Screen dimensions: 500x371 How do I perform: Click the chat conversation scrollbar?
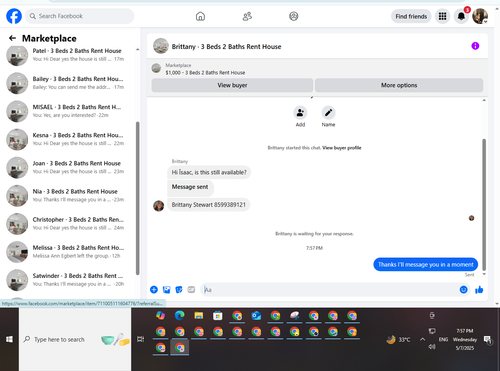click(484, 204)
